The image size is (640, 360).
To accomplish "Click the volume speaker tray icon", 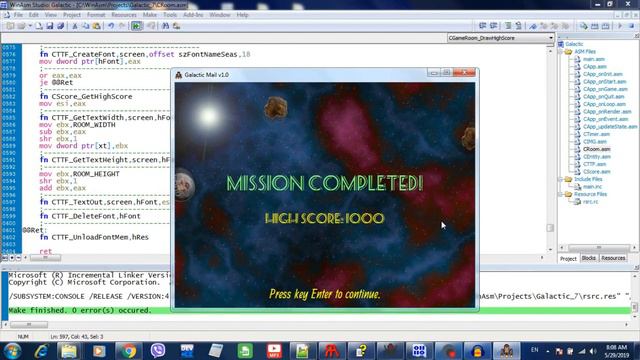I will pos(593,351).
